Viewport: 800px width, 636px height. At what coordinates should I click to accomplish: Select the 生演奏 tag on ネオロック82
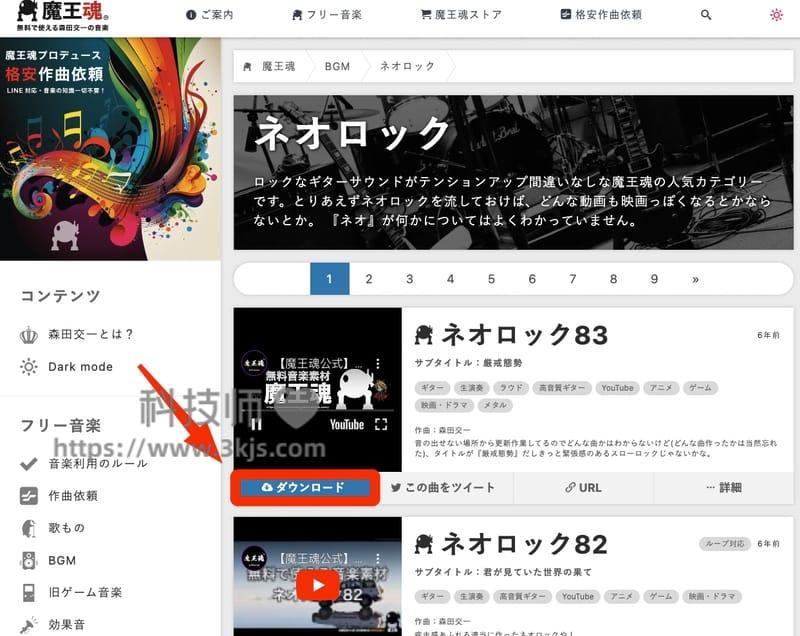point(471,596)
